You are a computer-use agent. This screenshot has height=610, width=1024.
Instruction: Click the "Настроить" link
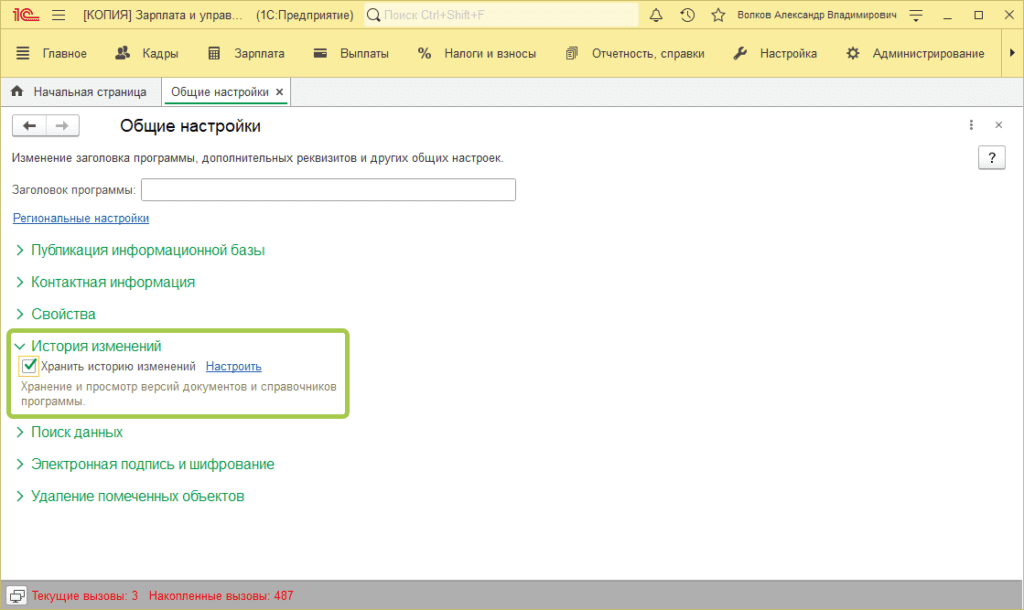(x=233, y=366)
